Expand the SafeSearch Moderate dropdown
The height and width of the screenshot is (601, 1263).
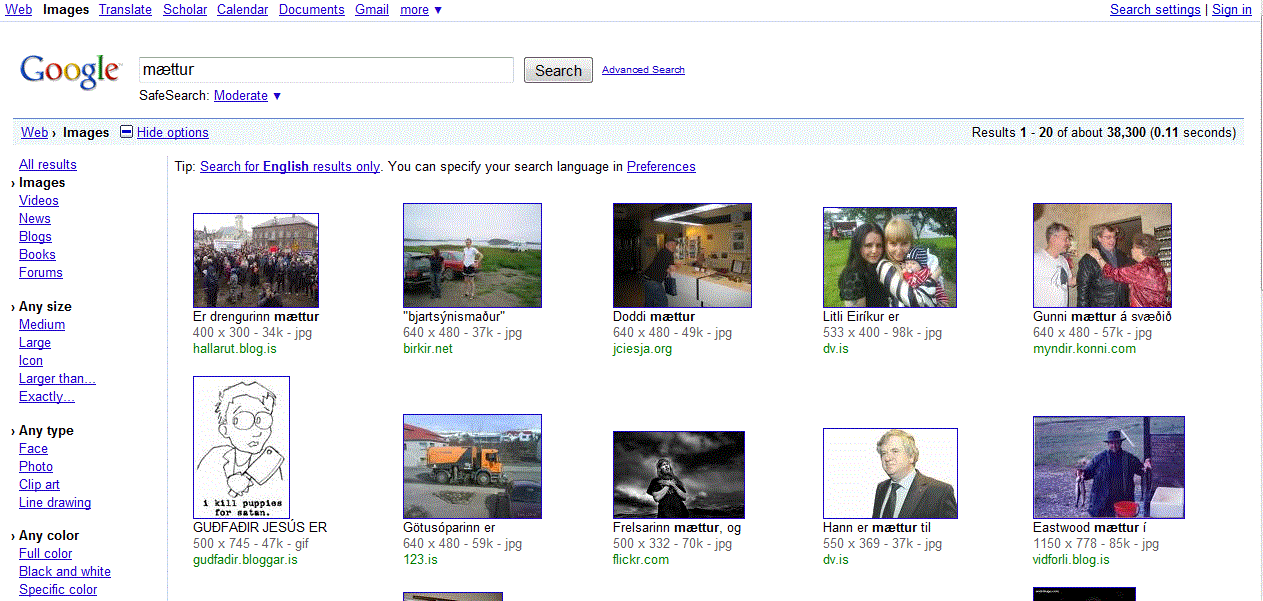tap(277, 96)
